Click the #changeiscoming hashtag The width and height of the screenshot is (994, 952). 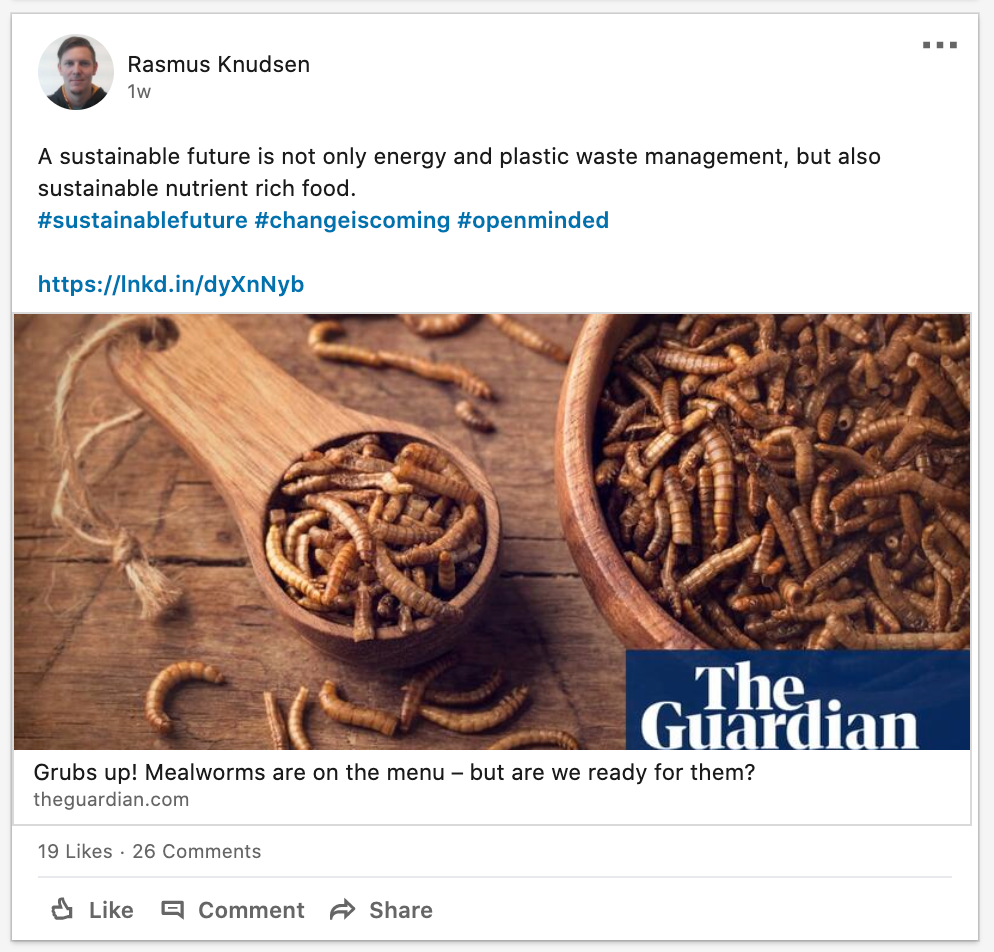(x=352, y=221)
